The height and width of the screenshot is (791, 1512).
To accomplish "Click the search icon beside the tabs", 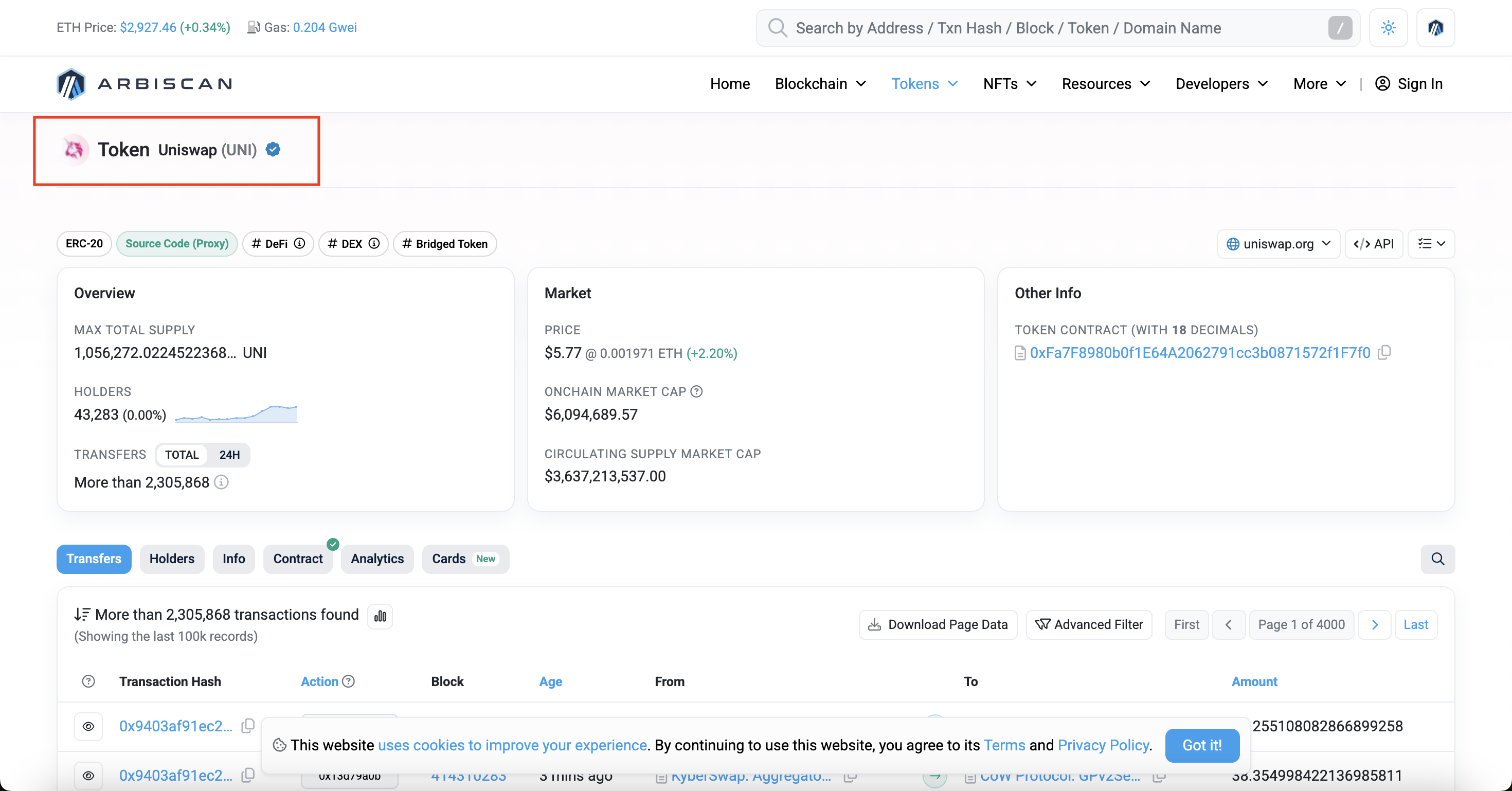I will click(x=1437, y=559).
